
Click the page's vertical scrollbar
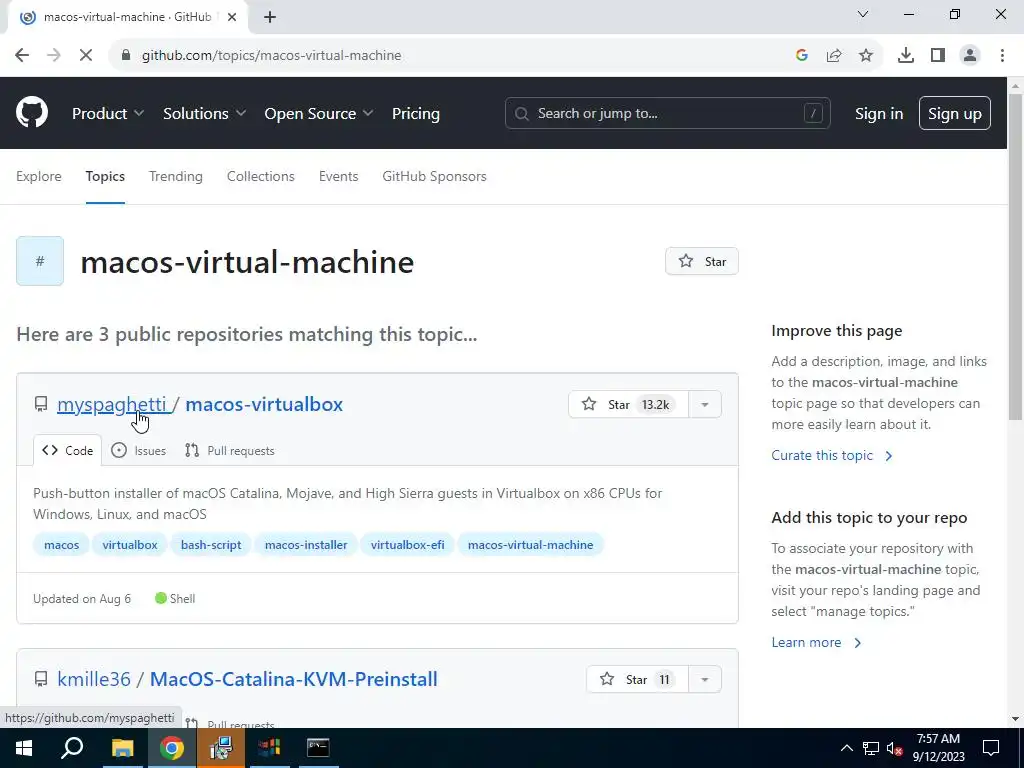[1015, 257]
